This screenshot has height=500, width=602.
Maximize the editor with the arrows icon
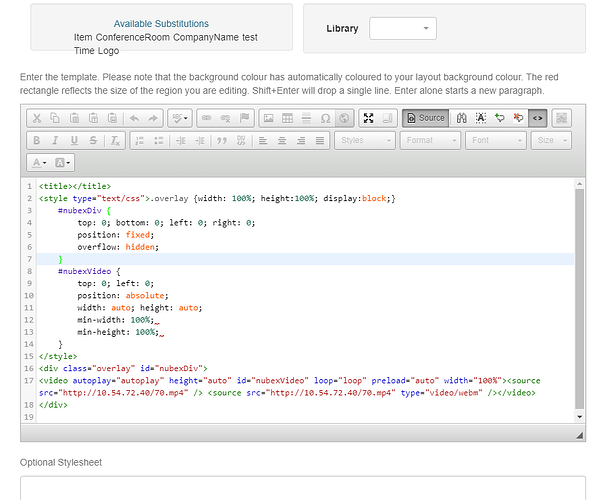[x=369, y=118]
